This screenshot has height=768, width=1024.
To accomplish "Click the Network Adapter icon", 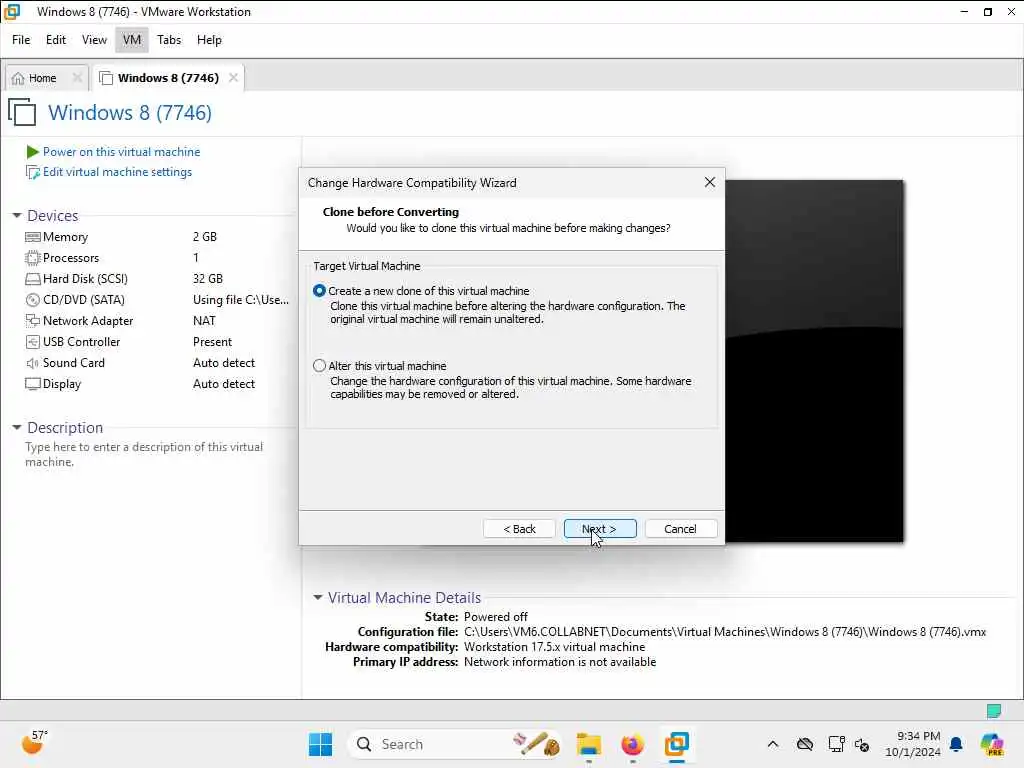I will coord(33,321).
